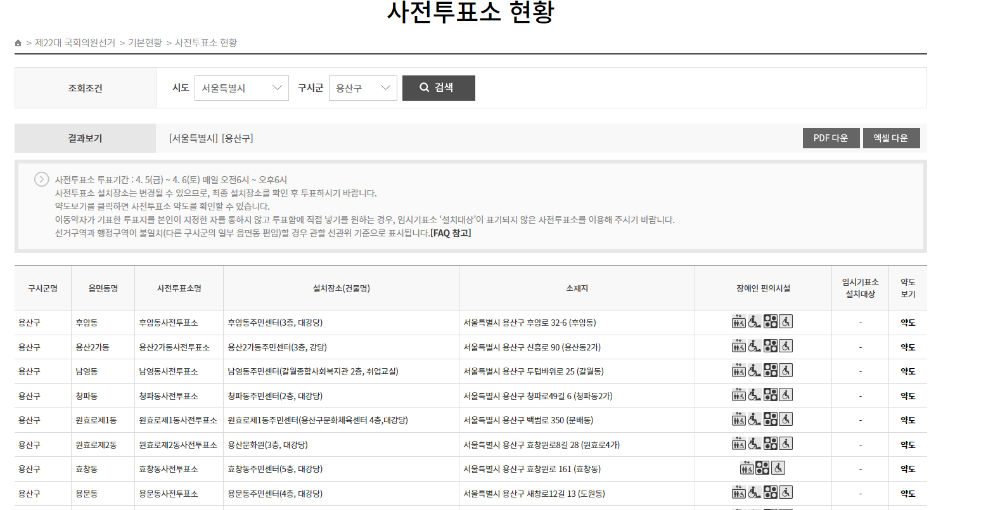
Task: Open 약도 map for 남영동 row
Action: (x=908, y=372)
